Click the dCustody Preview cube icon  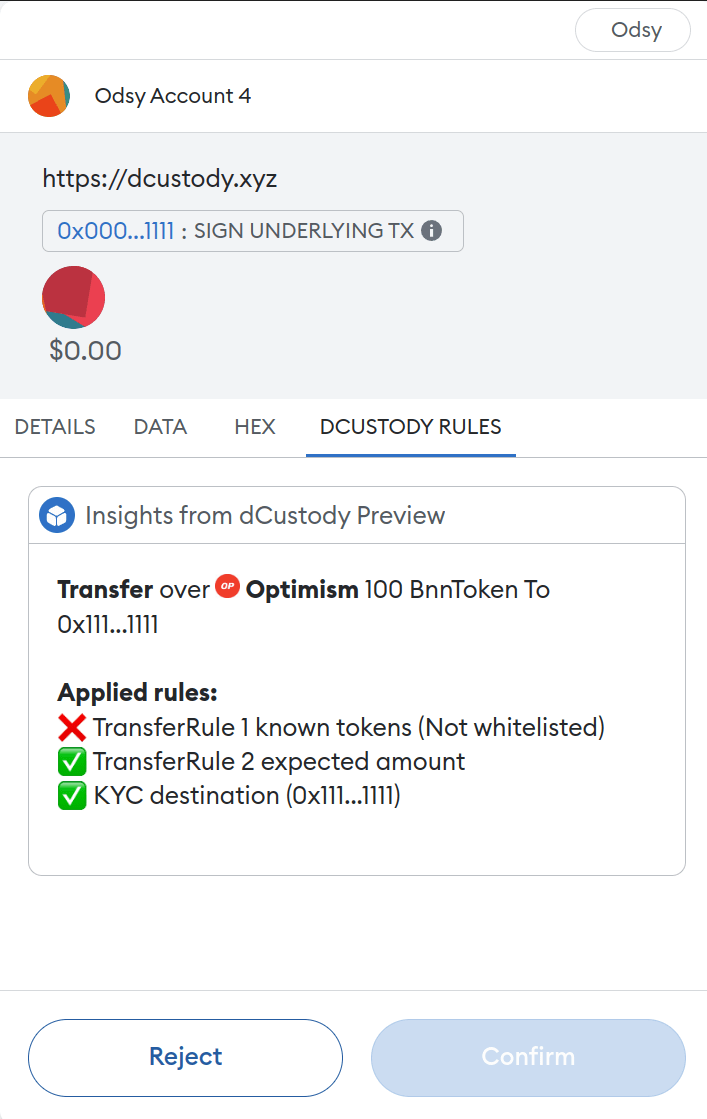point(57,515)
